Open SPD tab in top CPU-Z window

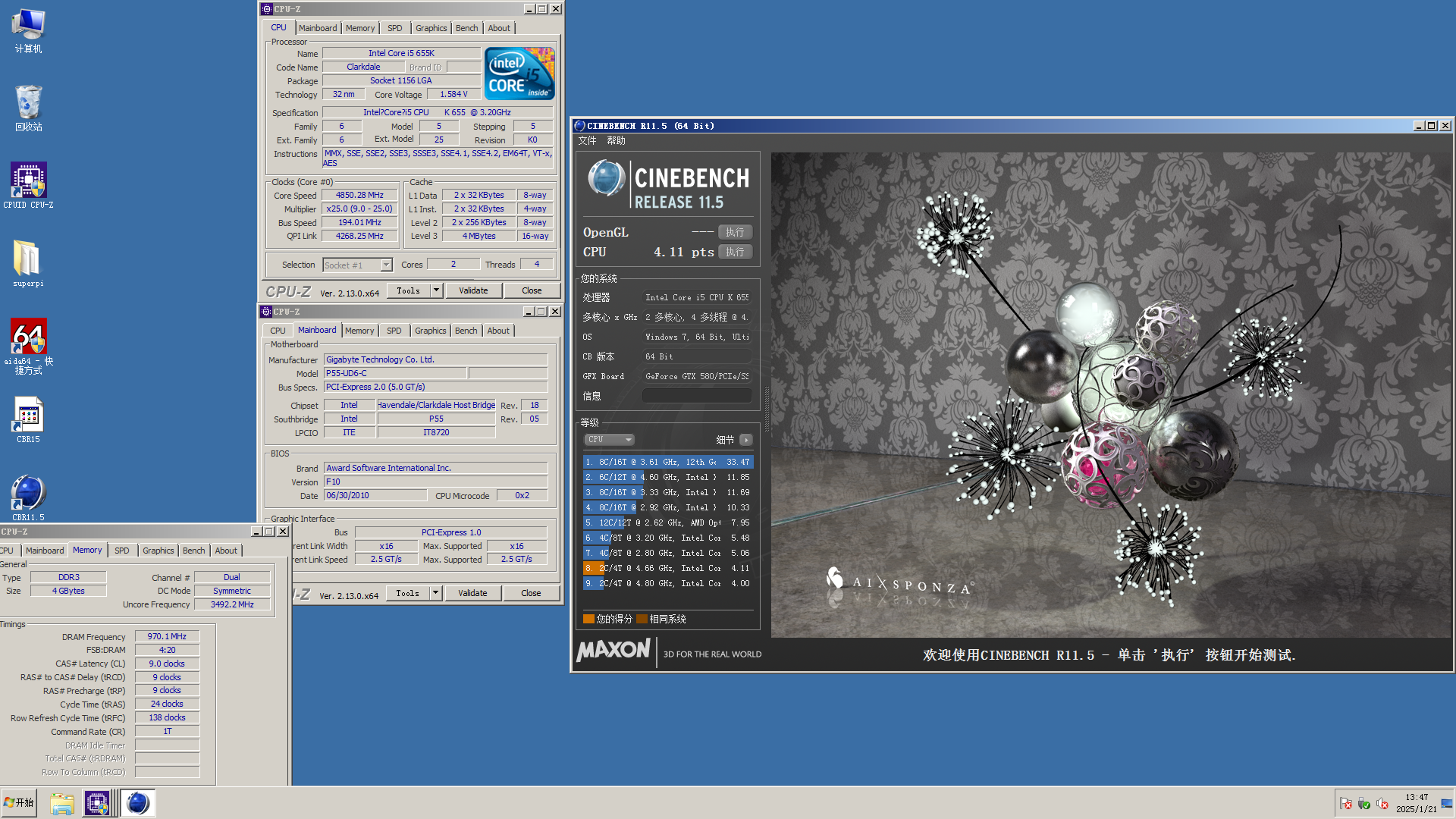(395, 28)
